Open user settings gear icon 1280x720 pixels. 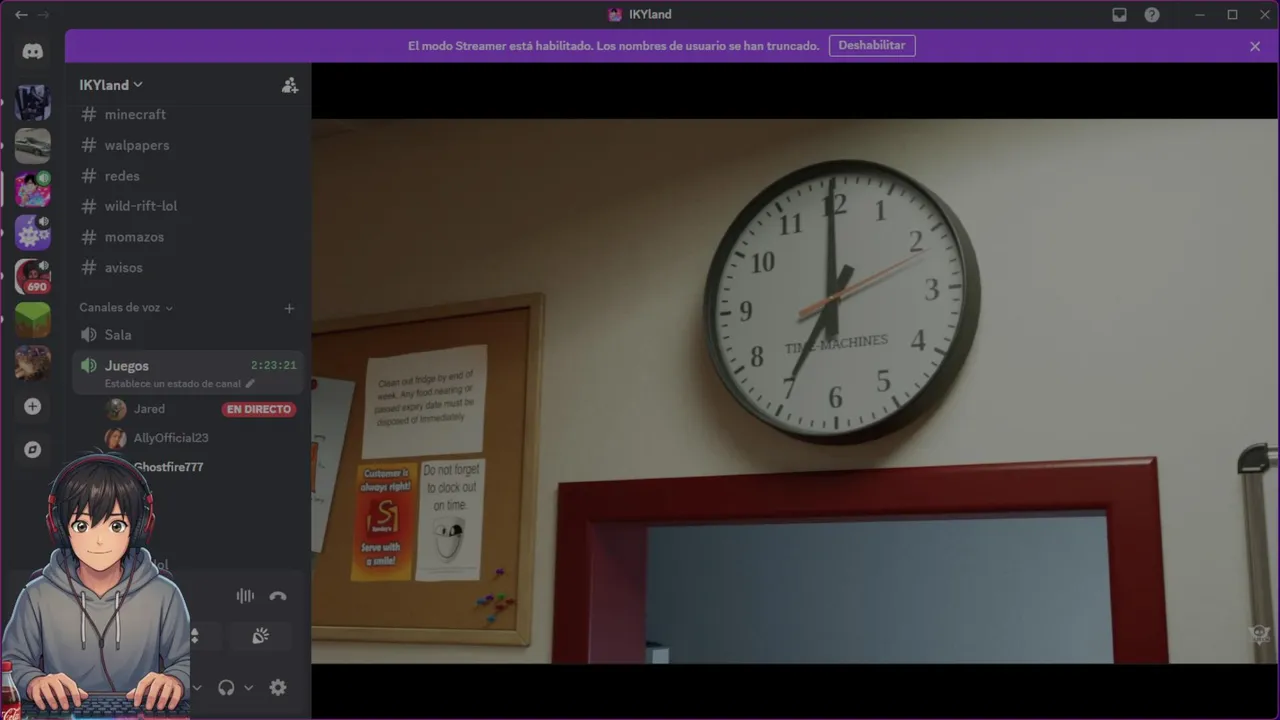tap(278, 687)
